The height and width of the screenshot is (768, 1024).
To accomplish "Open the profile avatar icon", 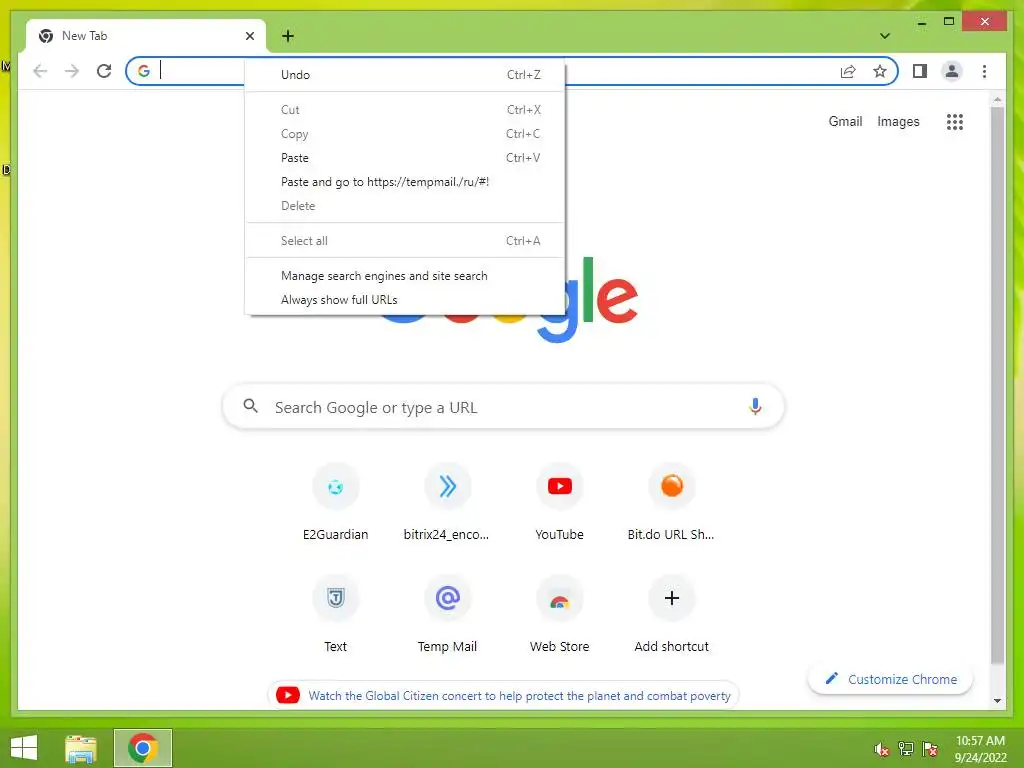I will pos(952,71).
